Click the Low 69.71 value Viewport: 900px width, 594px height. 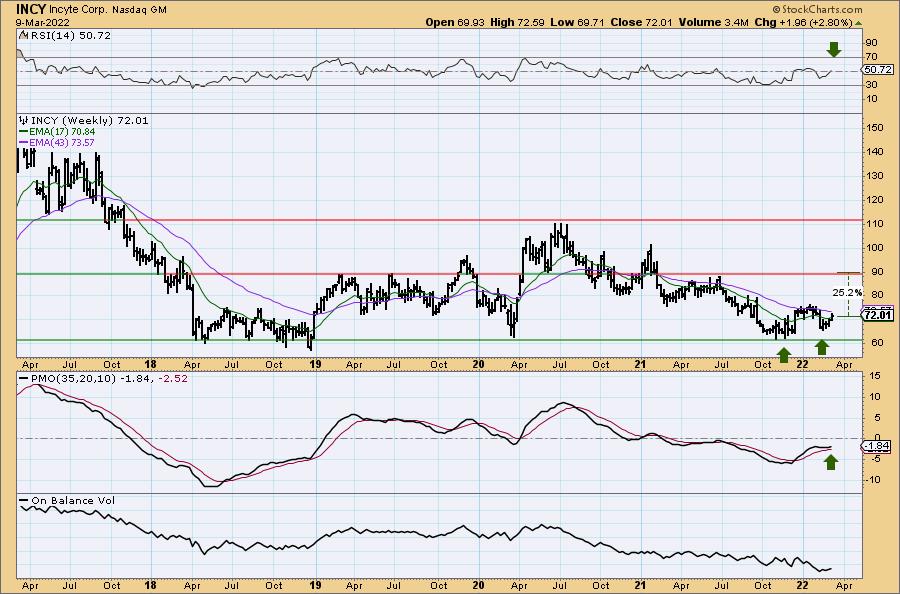click(577, 22)
